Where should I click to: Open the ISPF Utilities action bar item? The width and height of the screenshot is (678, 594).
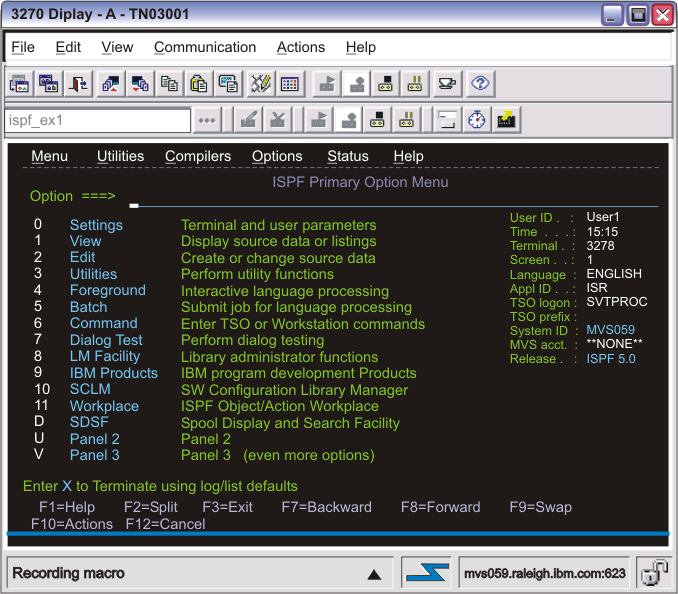(x=120, y=156)
